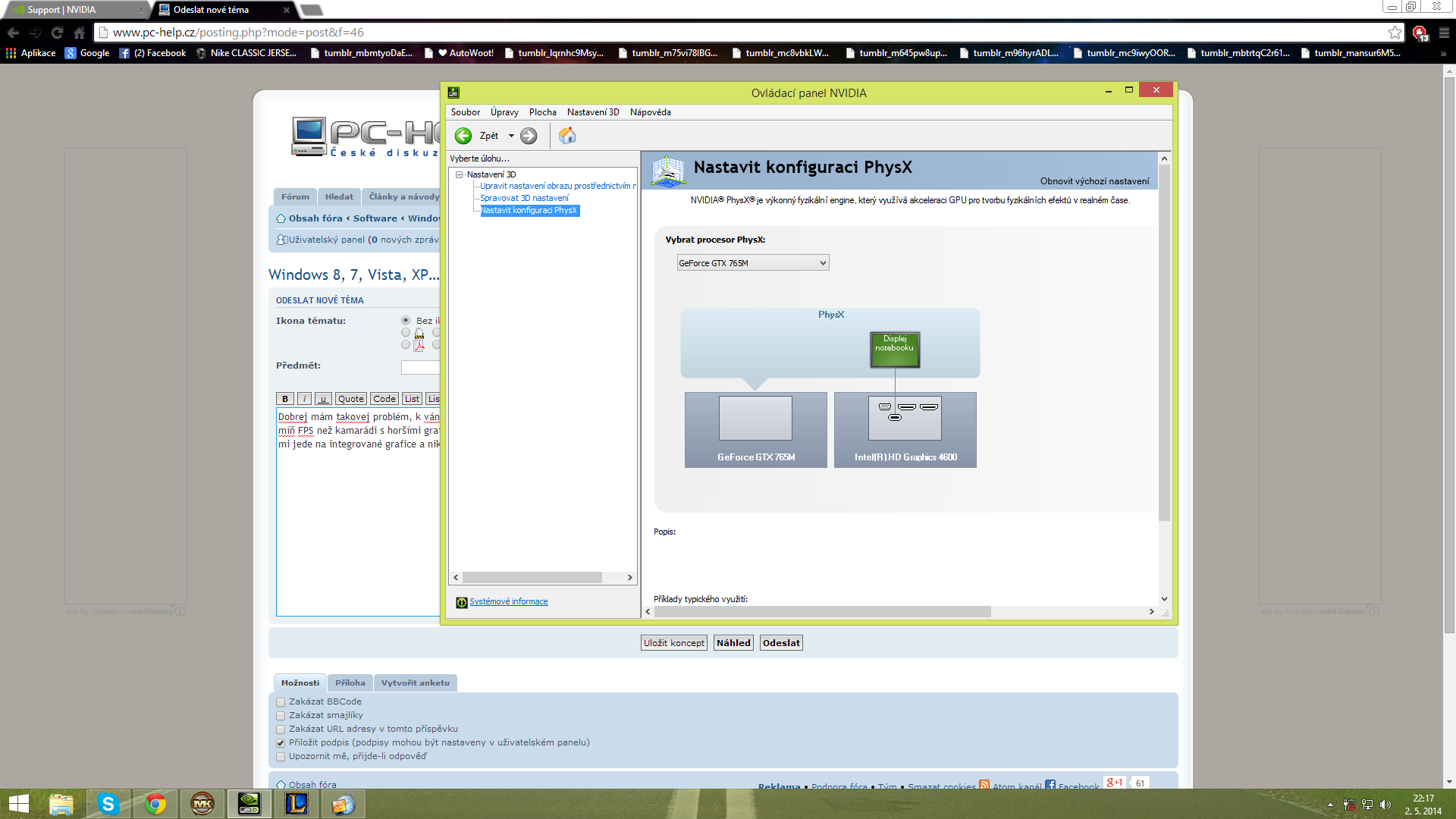Click the Odeslat button
Screen dimensions: 1456x819
click(780, 643)
